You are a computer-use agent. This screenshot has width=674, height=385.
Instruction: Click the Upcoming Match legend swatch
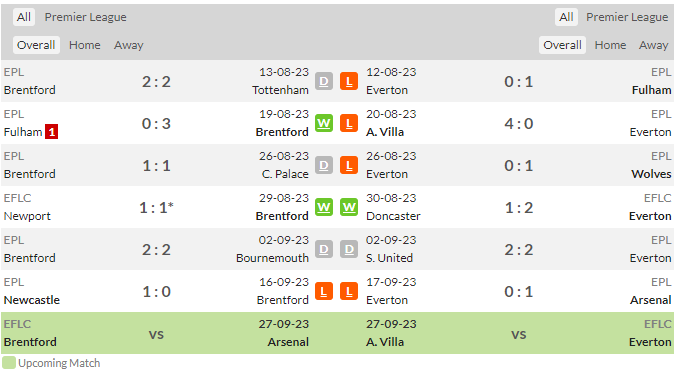coord(9,363)
